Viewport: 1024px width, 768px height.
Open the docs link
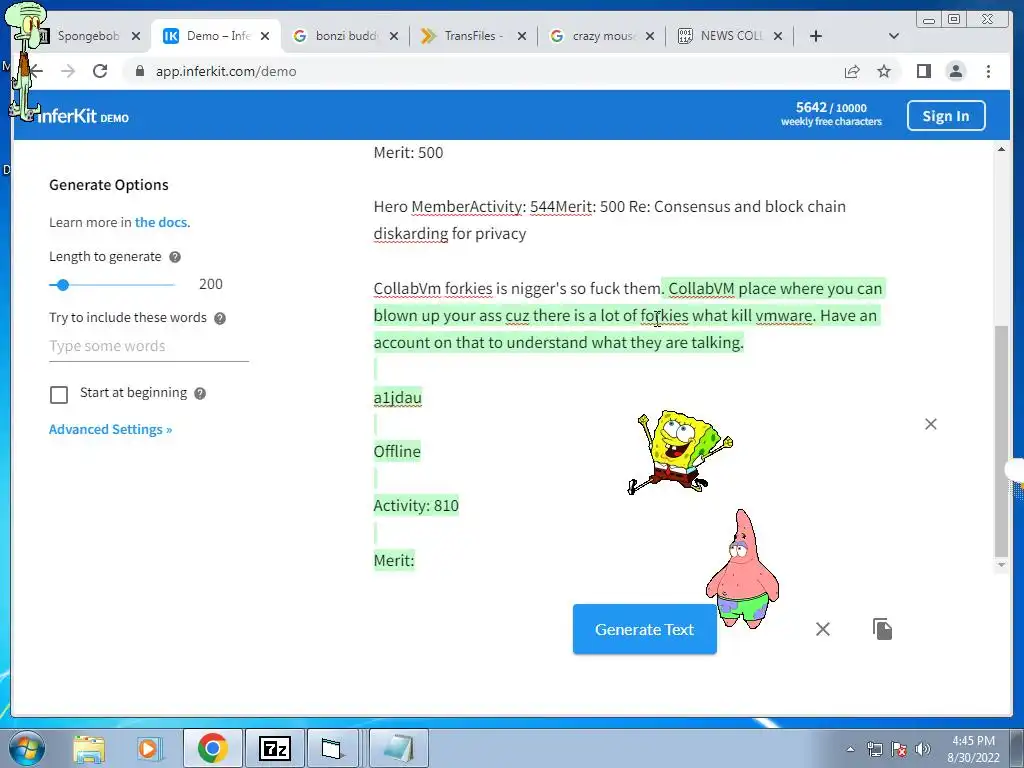click(x=162, y=222)
